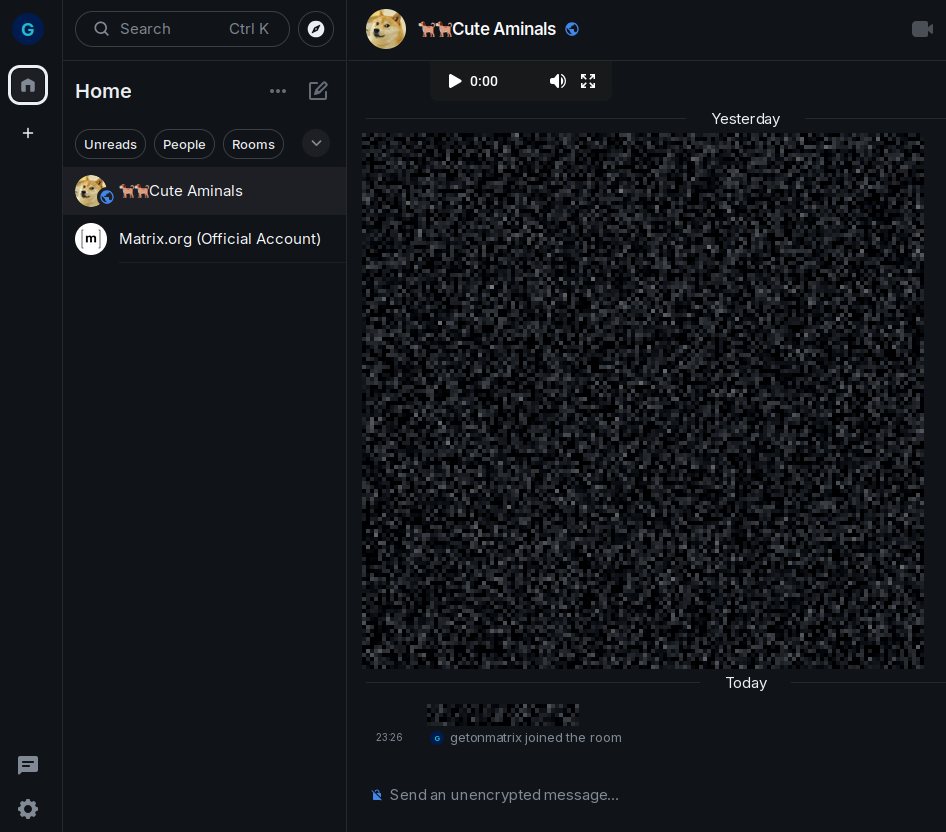Open the Home options three-dot menu
Viewport: 946px width, 832px height.
(278, 91)
